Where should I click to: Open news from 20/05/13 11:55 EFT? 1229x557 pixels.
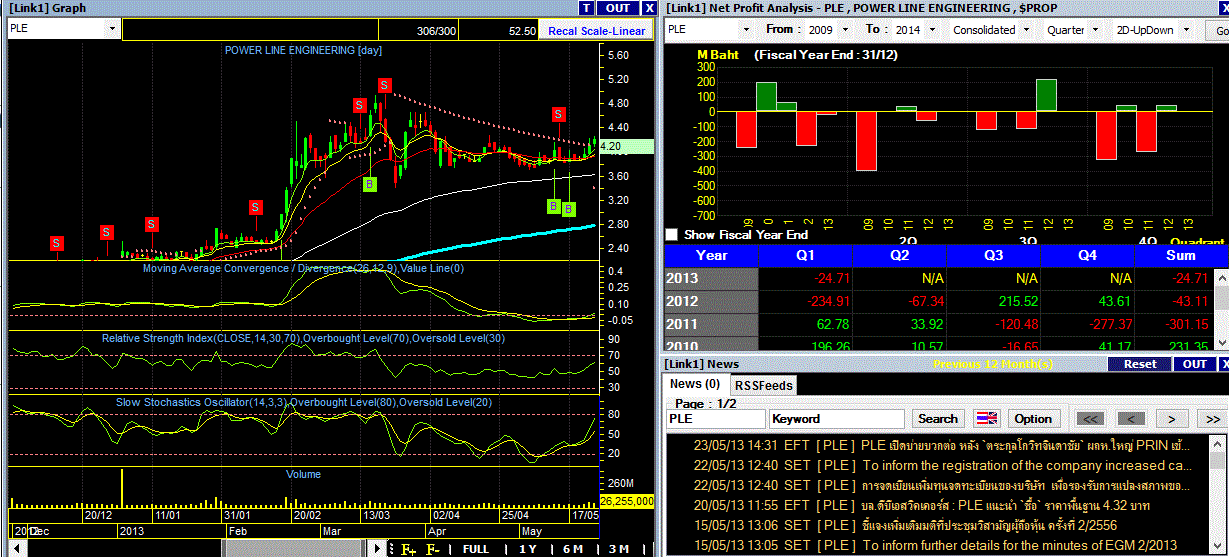tap(938, 505)
